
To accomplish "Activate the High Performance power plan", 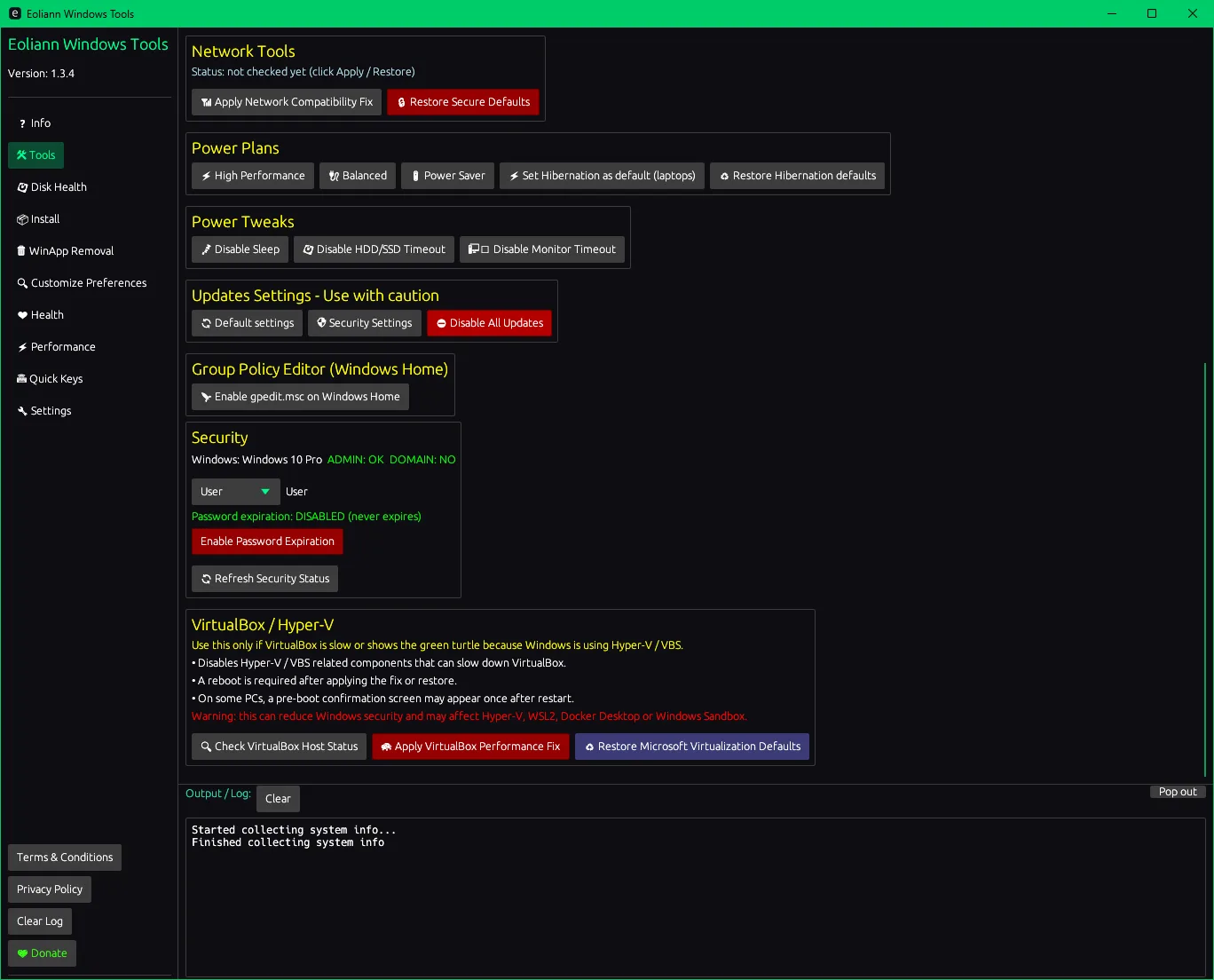I will click(253, 176).
